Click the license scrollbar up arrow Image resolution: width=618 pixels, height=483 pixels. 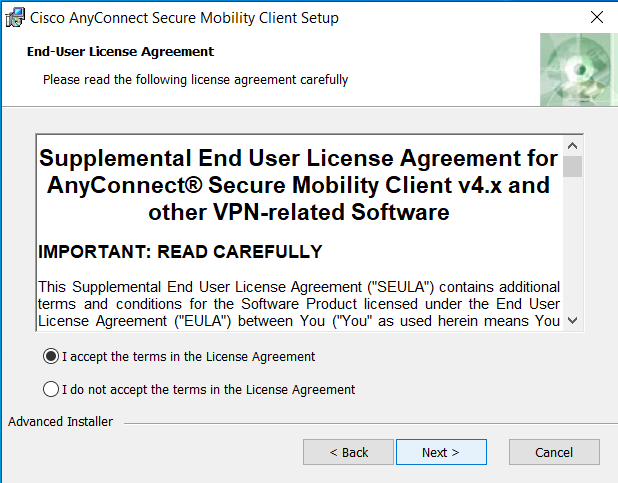point(572,146)
